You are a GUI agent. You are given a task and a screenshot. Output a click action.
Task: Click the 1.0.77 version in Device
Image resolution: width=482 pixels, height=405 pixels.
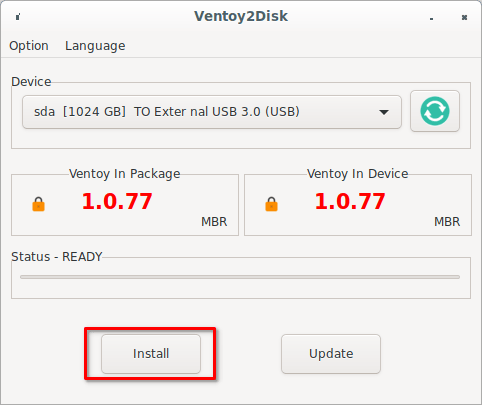pyautogui.click(x=350, y=201)
